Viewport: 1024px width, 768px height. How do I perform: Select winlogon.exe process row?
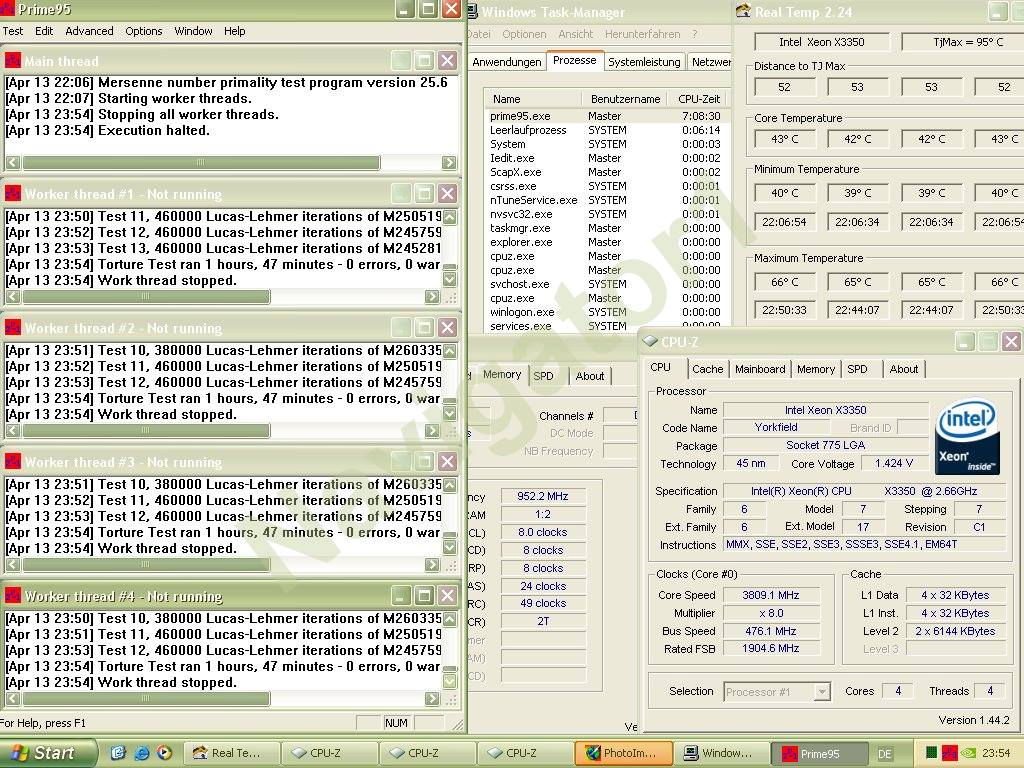pyautogui.click(x=605, y=312)
